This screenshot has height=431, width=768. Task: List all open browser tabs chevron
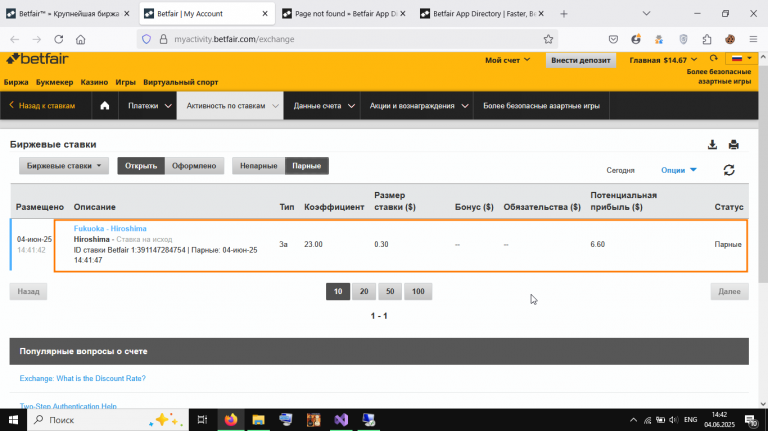[647, 14]
